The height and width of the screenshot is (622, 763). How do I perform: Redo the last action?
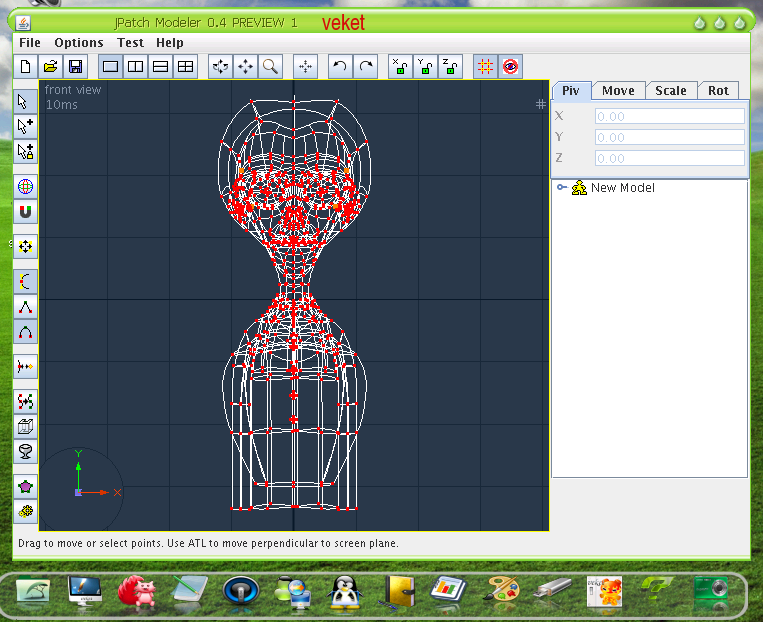(x=365, y=67)
